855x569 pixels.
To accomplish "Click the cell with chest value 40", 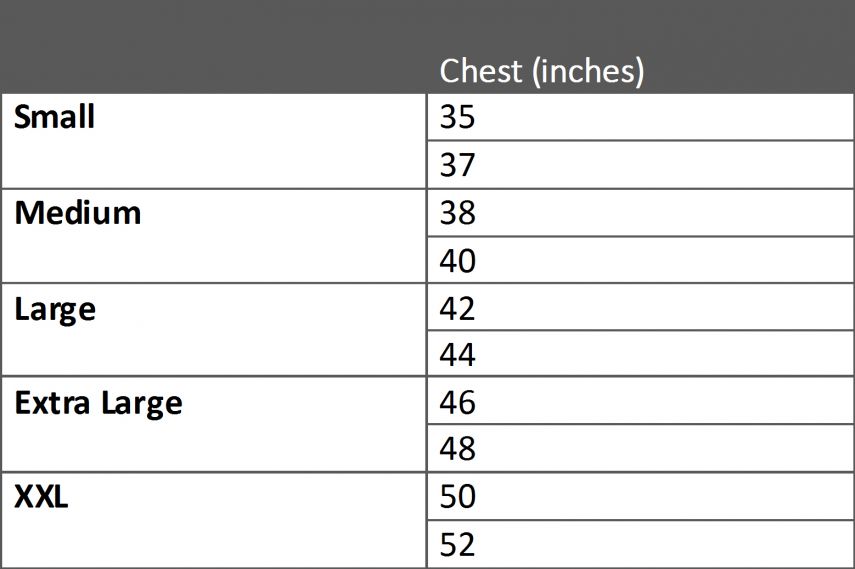I will 640,260.
